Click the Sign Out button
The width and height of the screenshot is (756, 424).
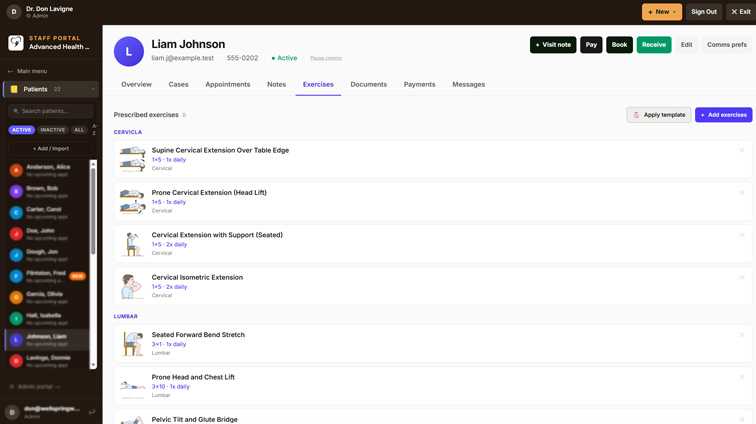703,12
